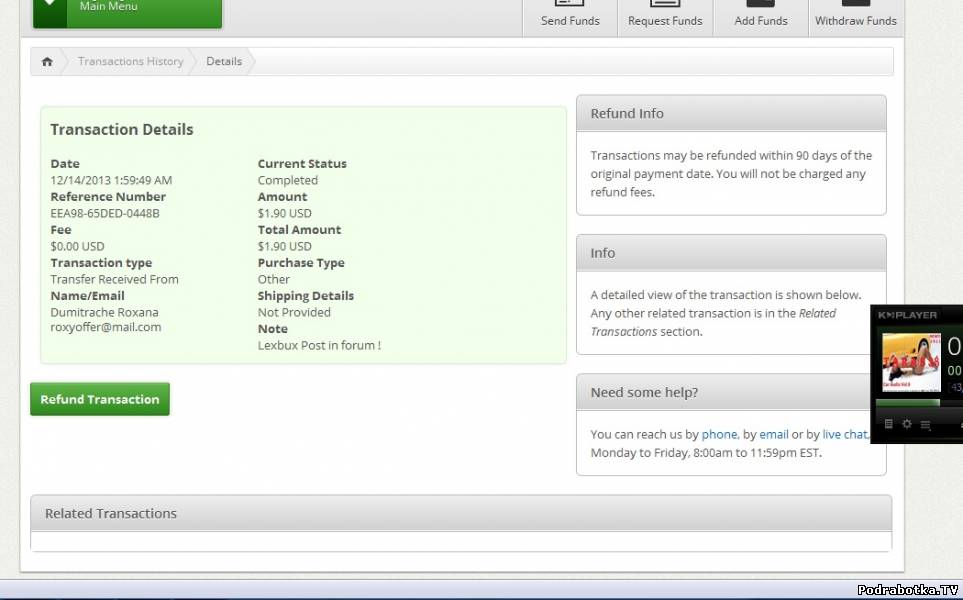Go to Transactions History breadcrumb
The height and width of the screenshot is (600, 963).
tap(130, 62)
